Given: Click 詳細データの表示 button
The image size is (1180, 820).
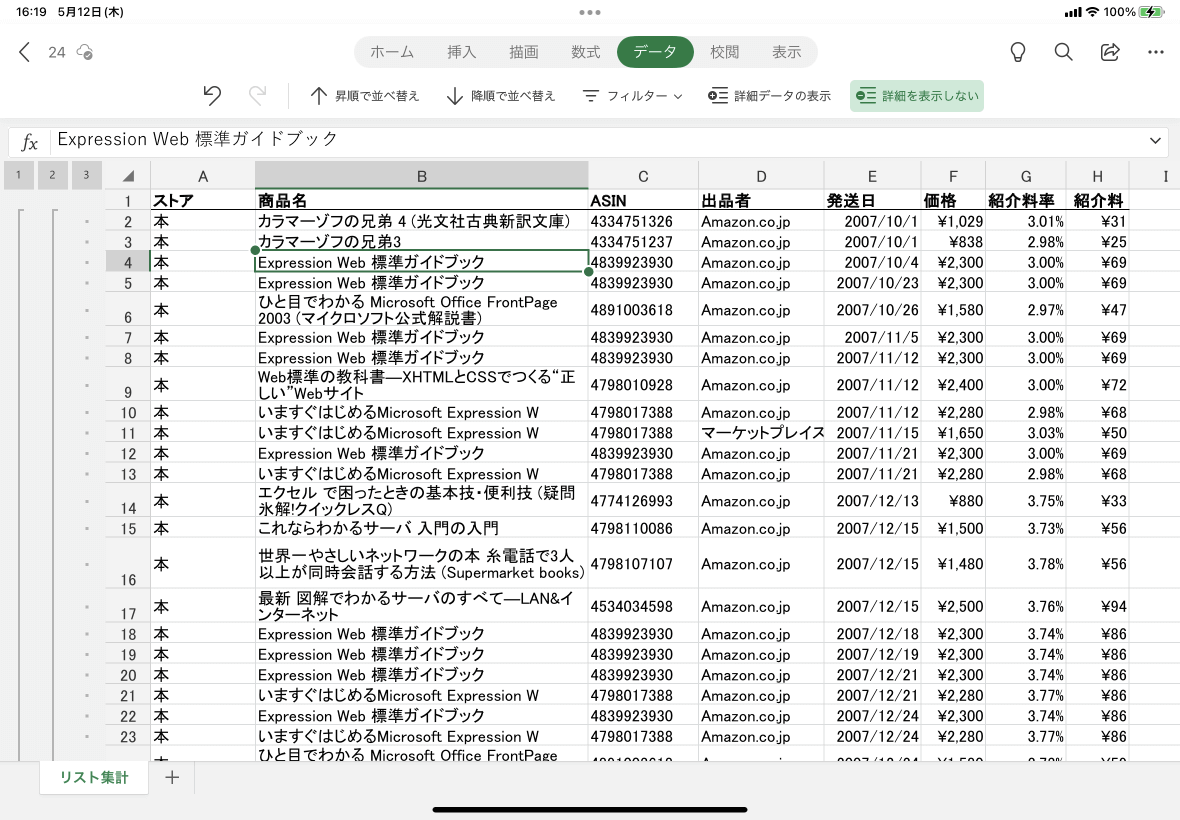Looking at the screenshot, I should pyautogui.click(x=769, y=96).
